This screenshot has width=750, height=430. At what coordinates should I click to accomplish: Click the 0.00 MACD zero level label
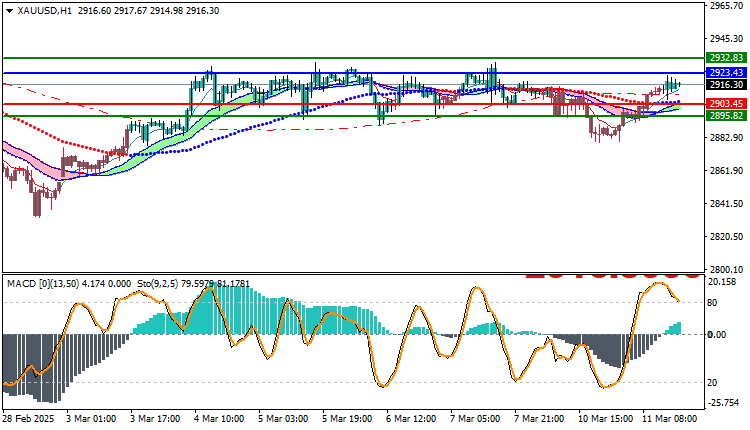[717, 335]
